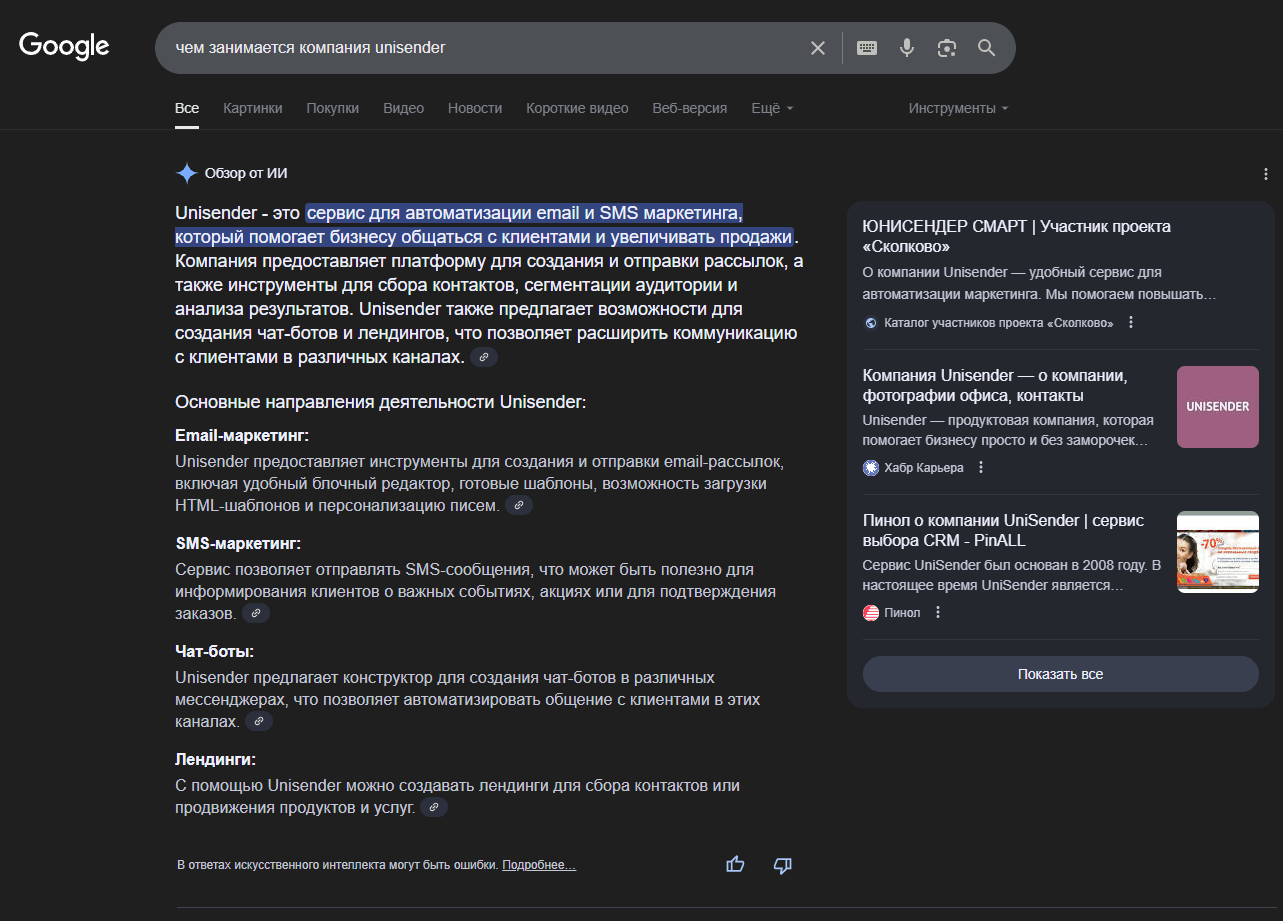Click the AI overview sparkle icon

[187, 173]
